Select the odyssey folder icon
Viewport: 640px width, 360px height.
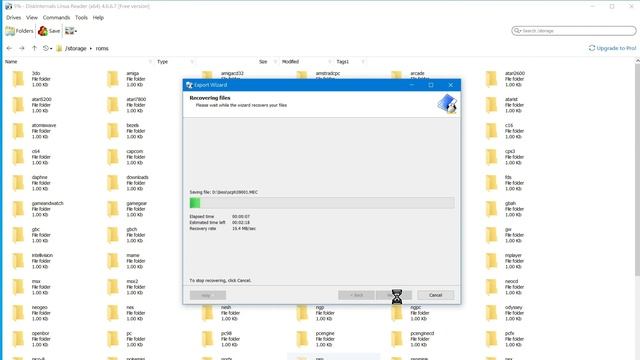coord(491,313)
